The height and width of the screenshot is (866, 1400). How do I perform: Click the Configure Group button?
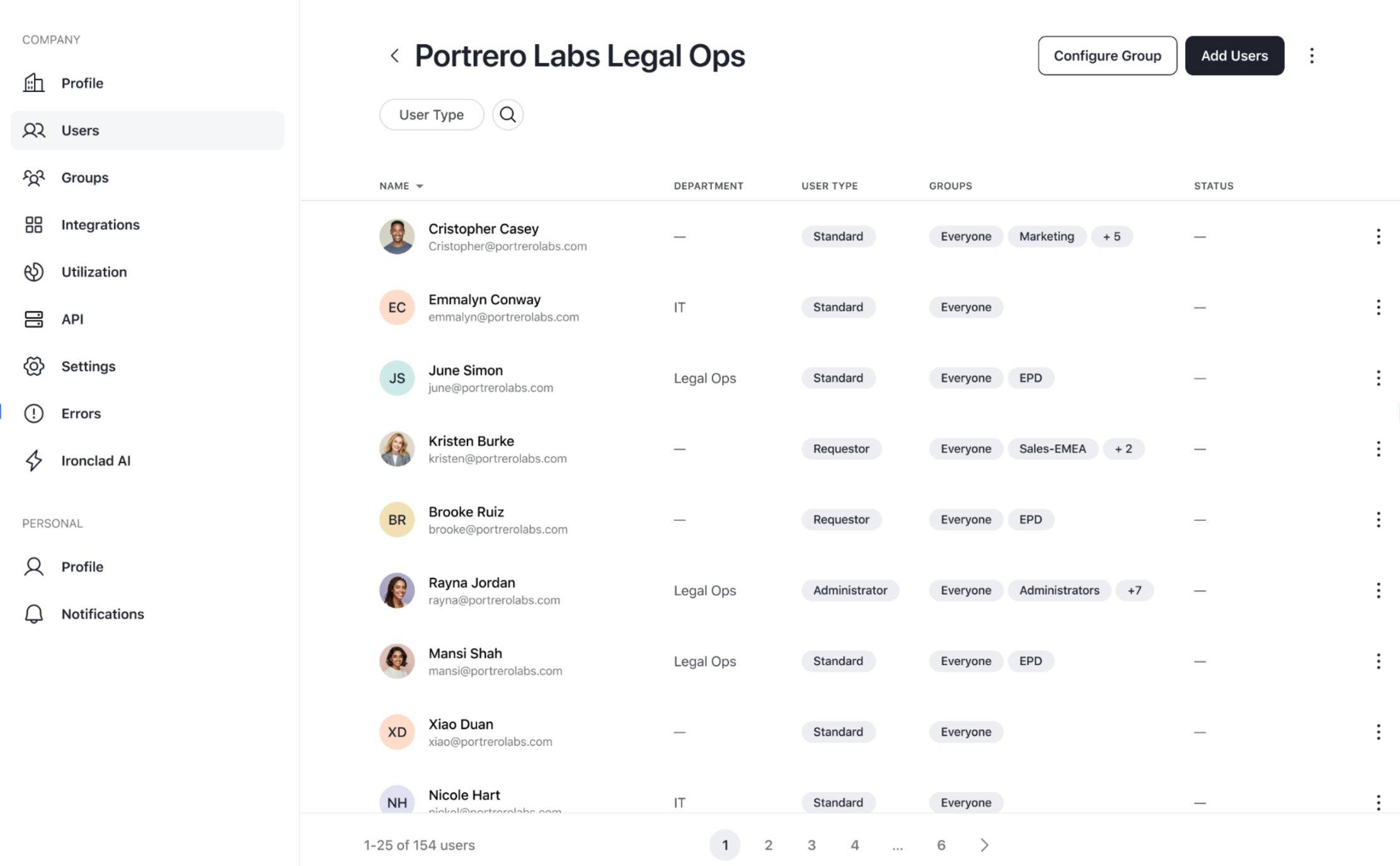(1107, 55)
